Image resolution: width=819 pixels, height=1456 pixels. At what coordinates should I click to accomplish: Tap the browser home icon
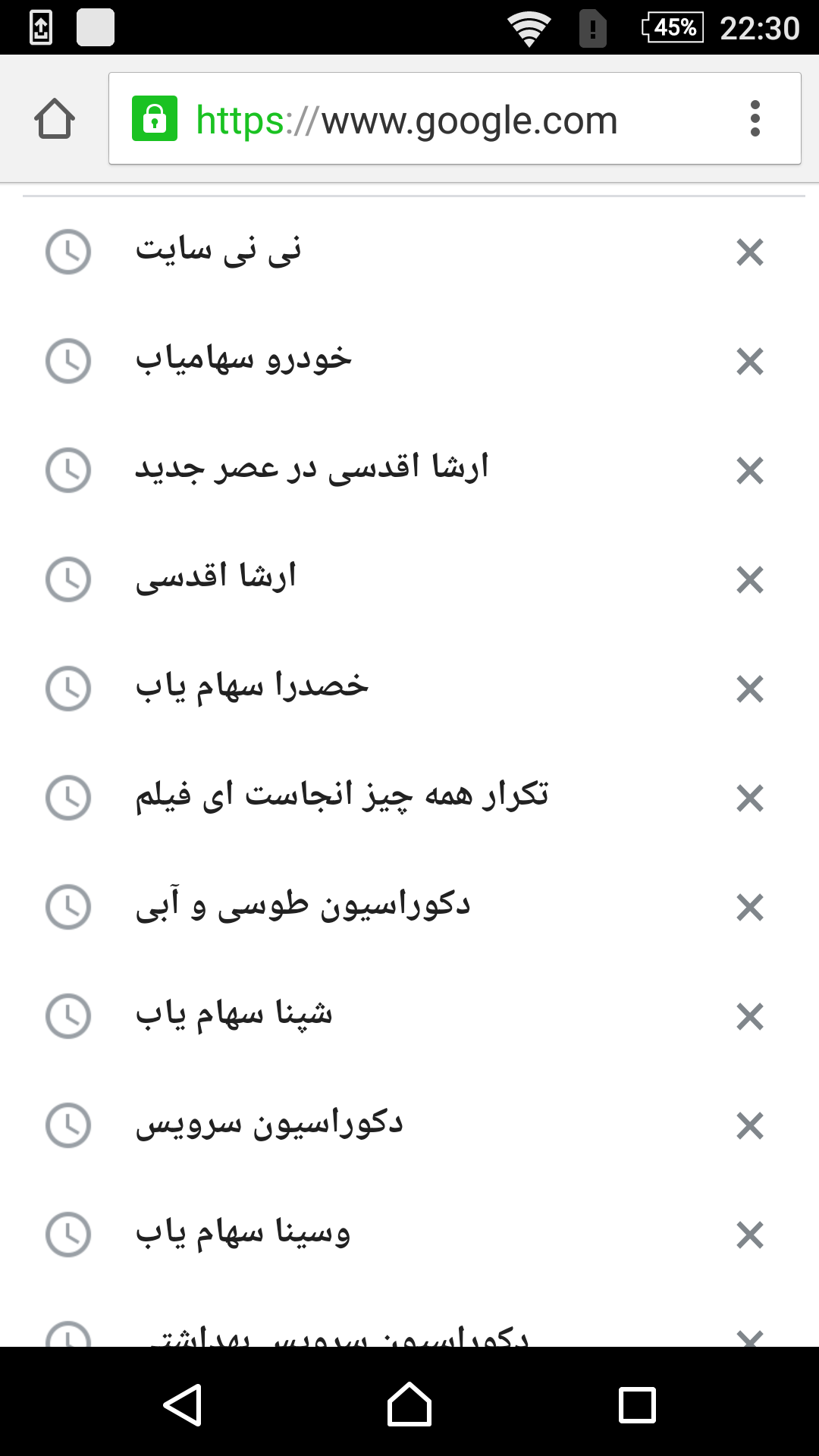[55, 119]
